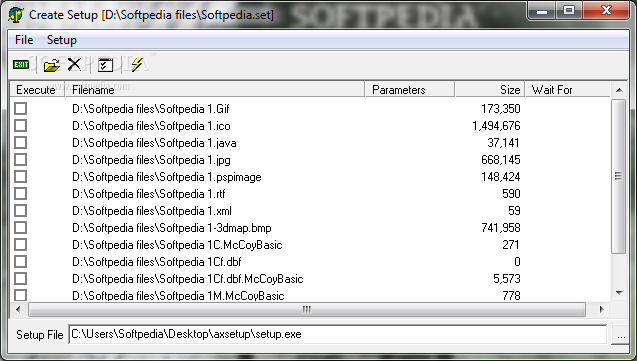This screenshot has width=637, height=361.
Task: Click the size value 37,141
Action: (504, 143)
